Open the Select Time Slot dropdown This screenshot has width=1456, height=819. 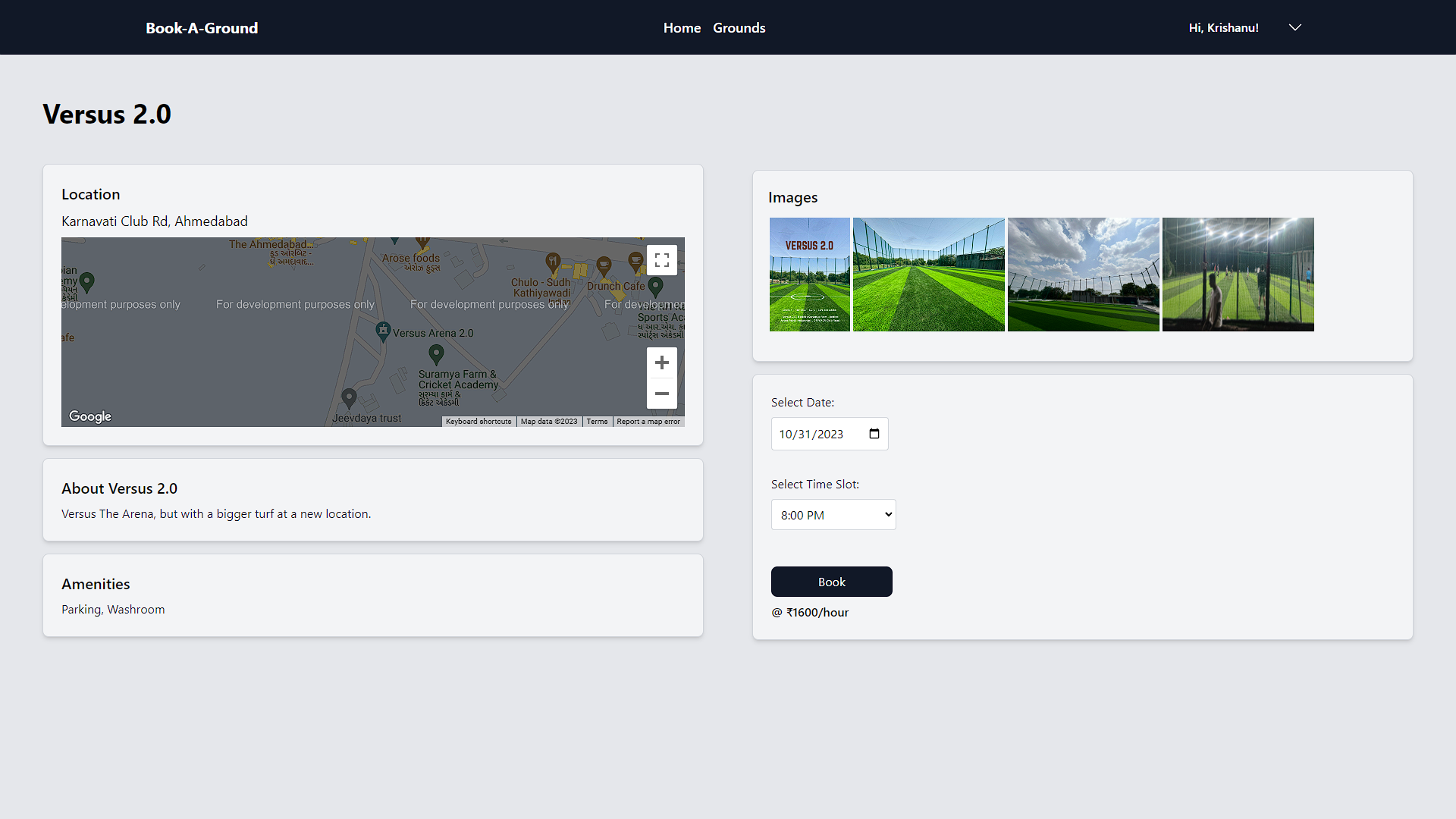833,514
